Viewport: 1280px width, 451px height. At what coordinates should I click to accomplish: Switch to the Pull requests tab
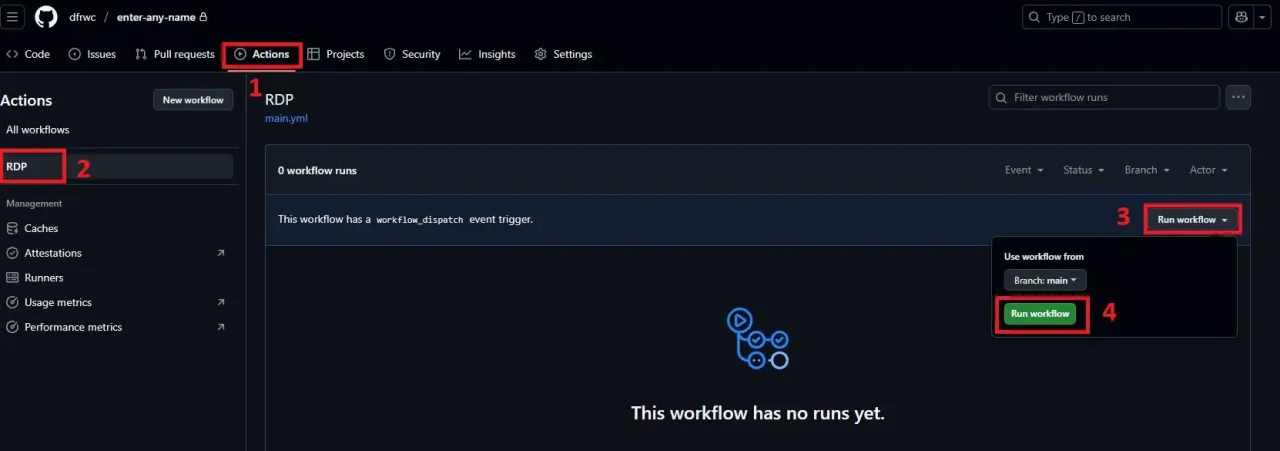176,54
